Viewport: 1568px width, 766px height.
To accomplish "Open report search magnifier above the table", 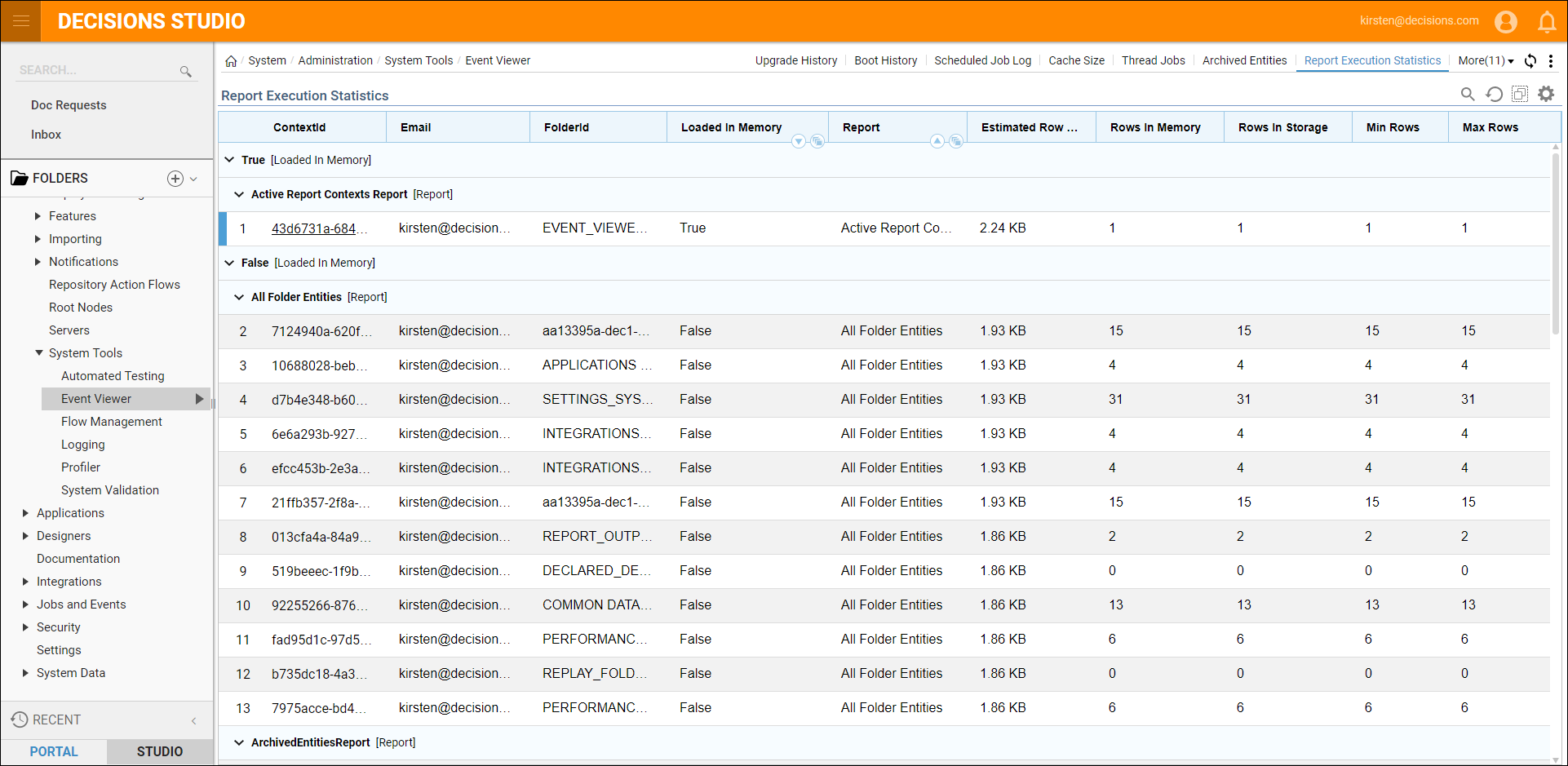I will (1468, 95).
